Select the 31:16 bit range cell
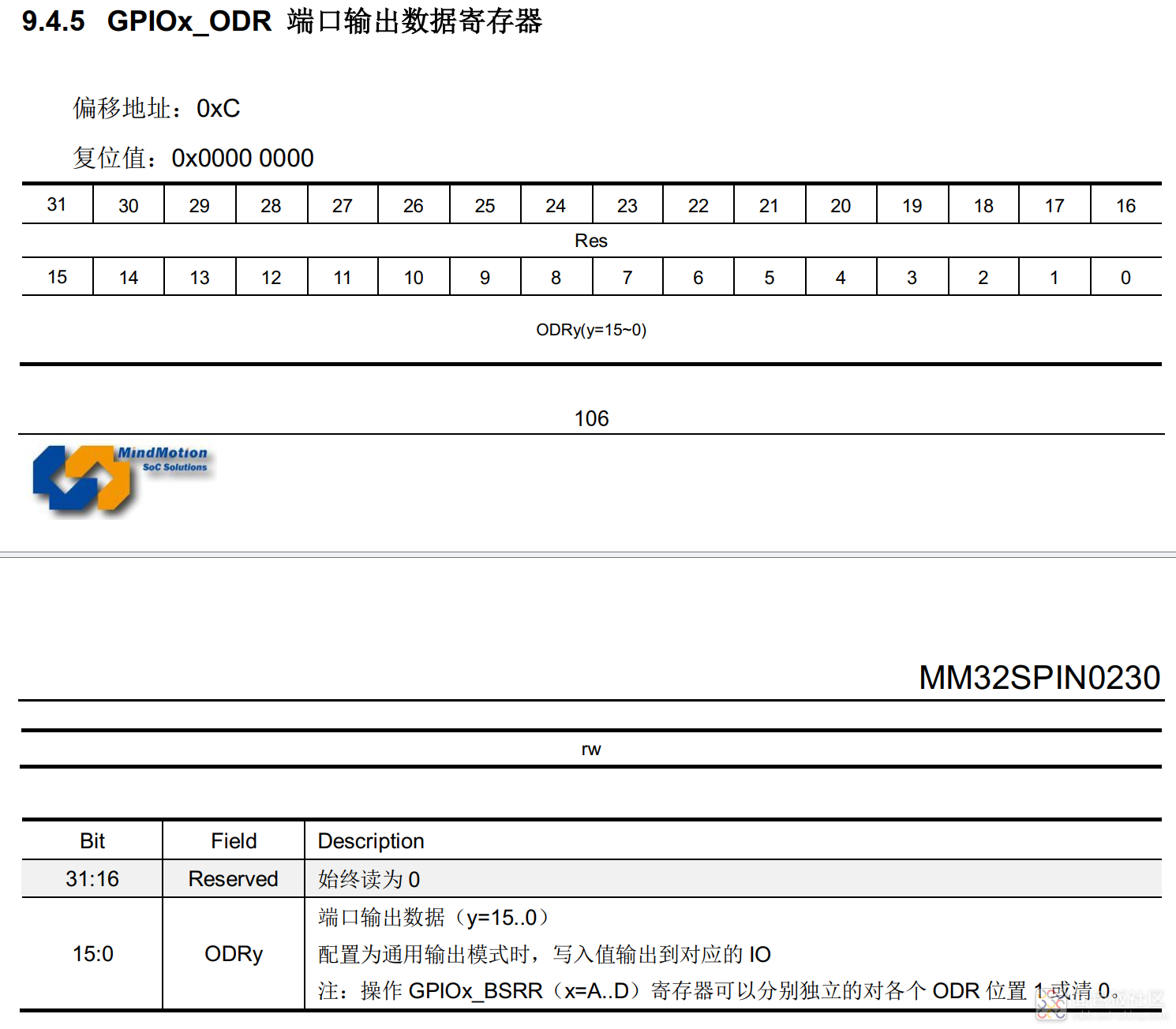 [92, 879]
